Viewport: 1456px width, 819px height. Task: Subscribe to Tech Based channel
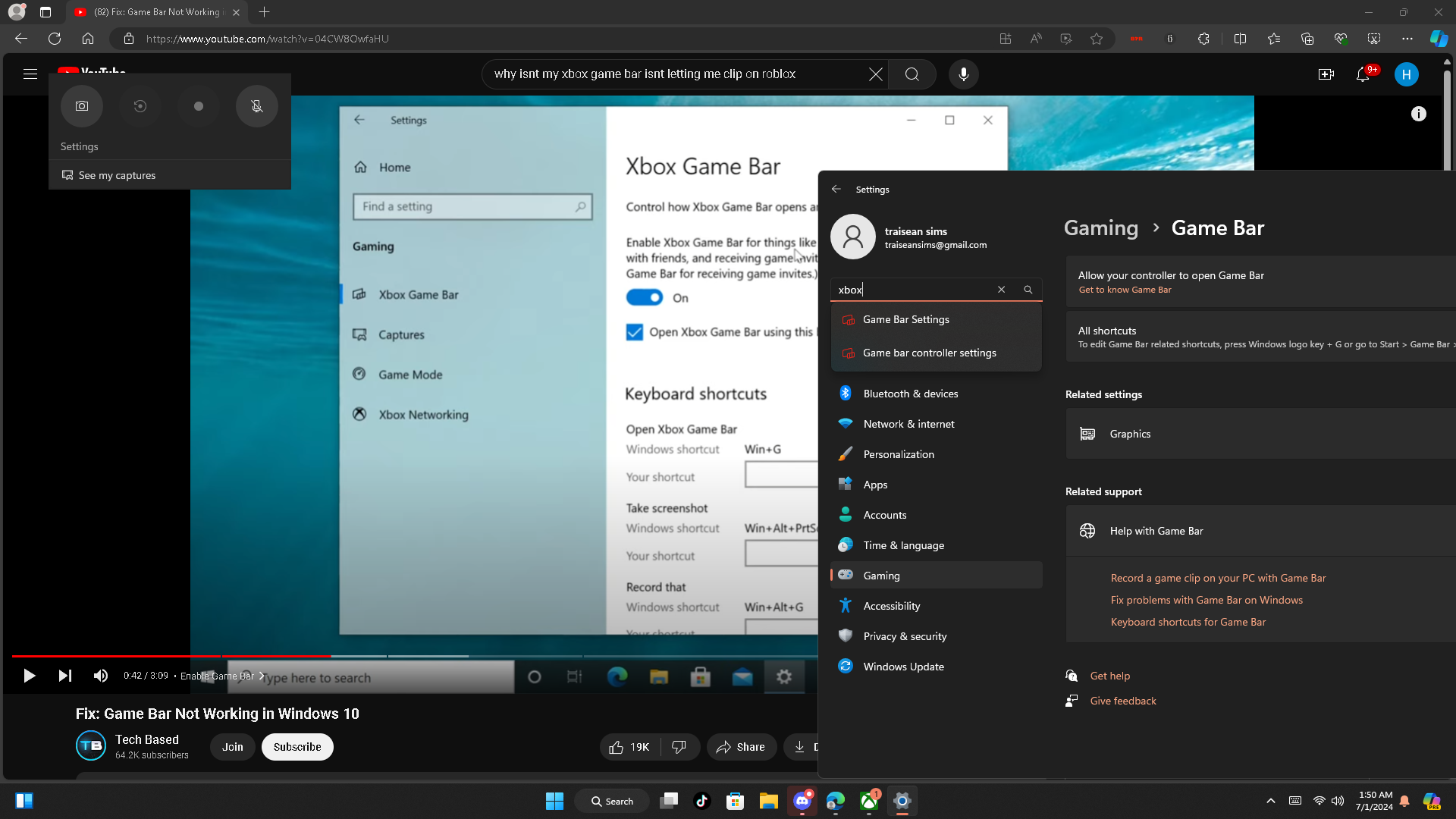point(297,747)
